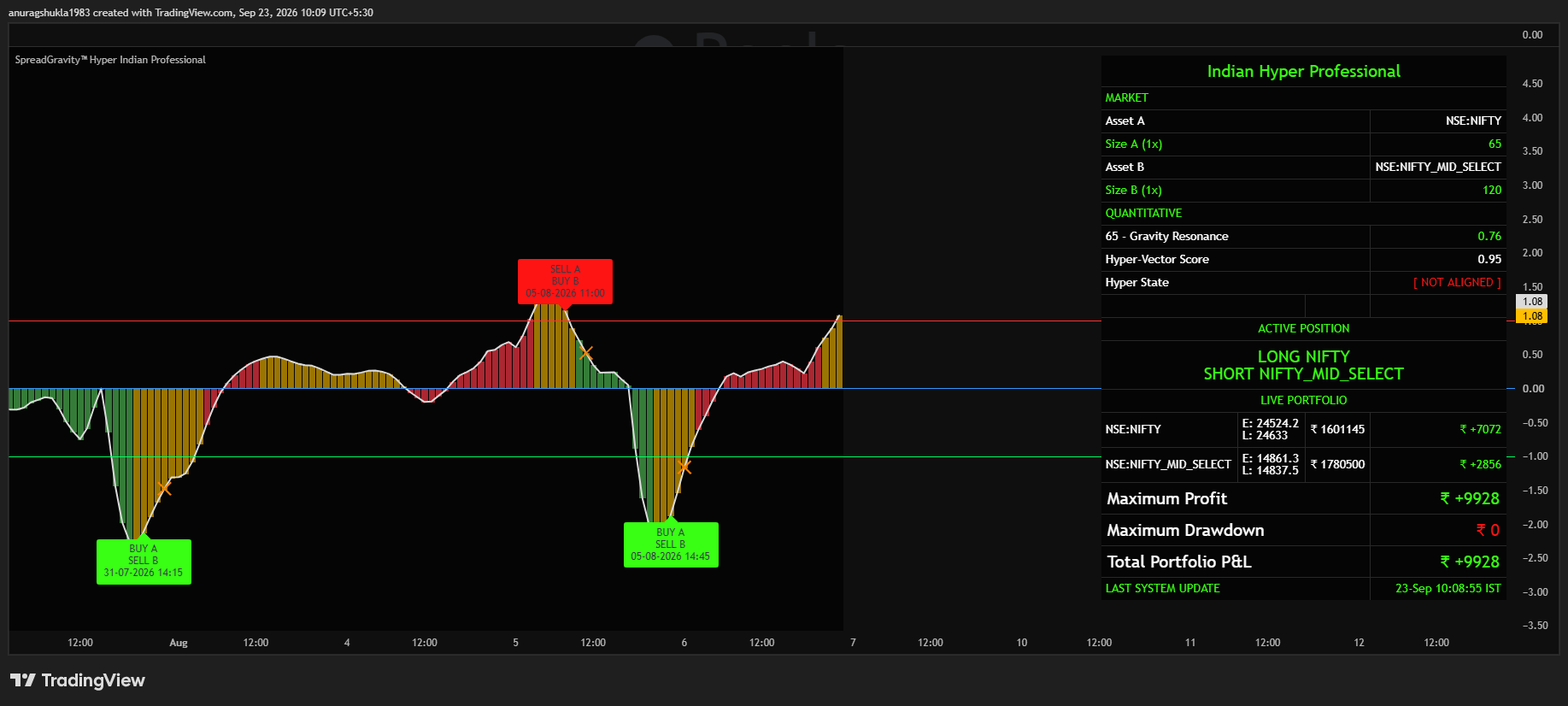The width and height of the screenshot is (1568, 706).
Task: Click the Aug label on time axis
Action: tap(179, 643)
